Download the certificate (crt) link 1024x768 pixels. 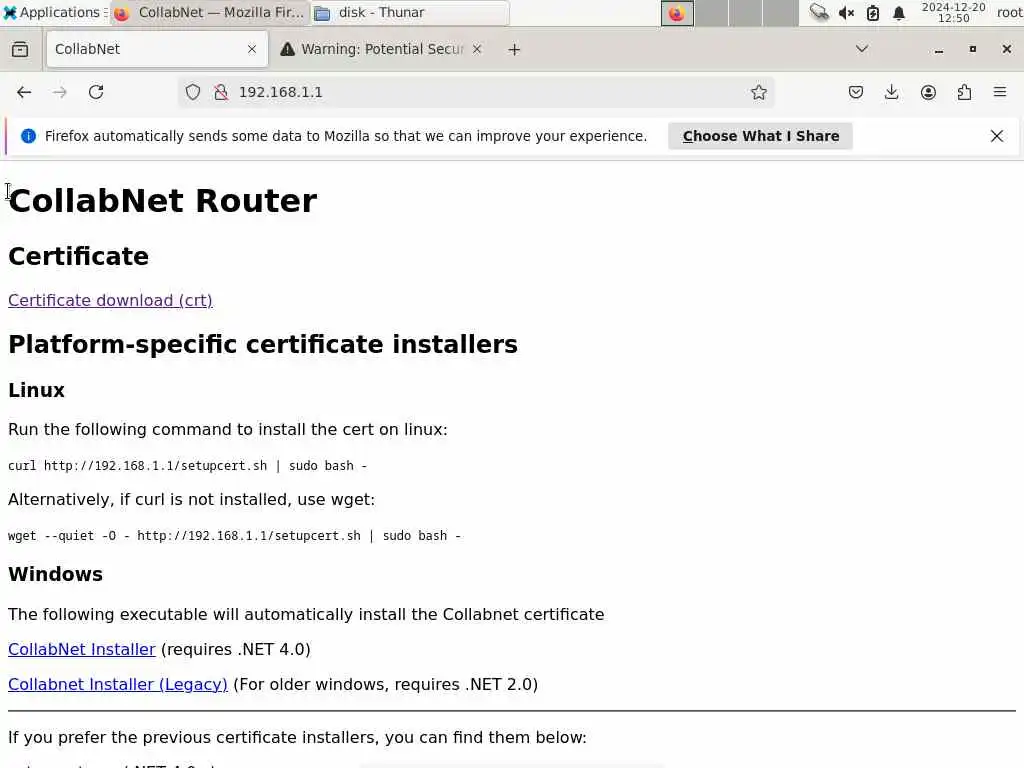point(110,300)
